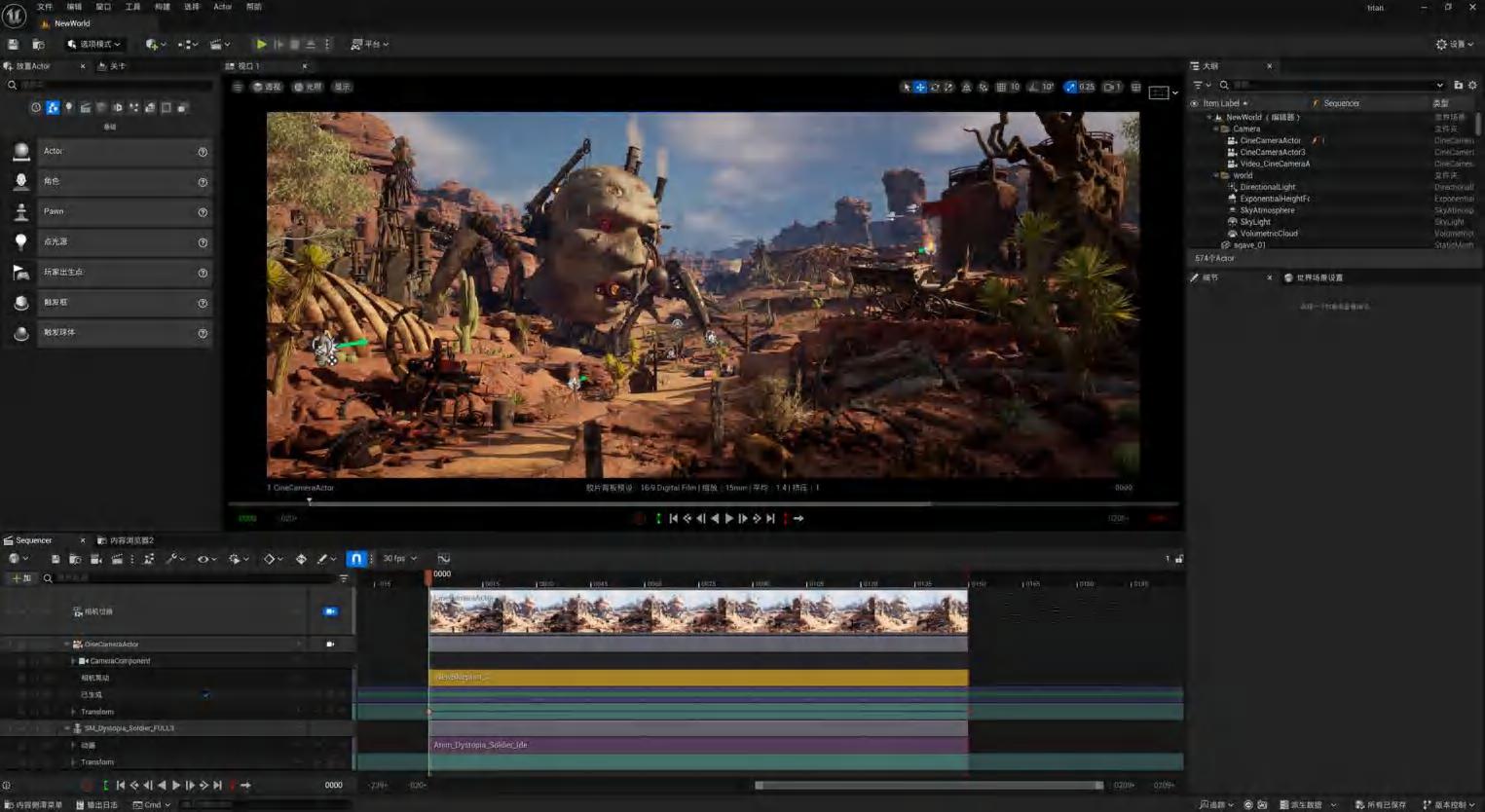Select SkyAtmosphere in the outliner
The height and width of the screenshot is (812, 1485).
(x=1267, y=210)
